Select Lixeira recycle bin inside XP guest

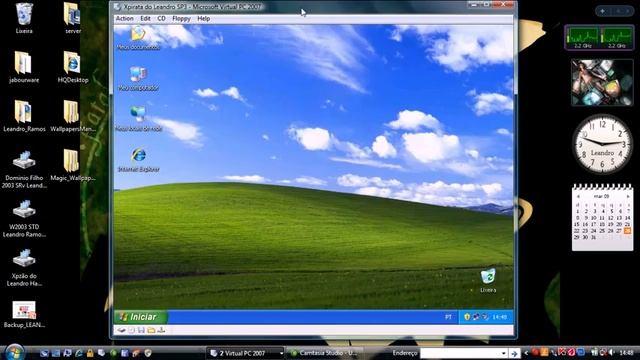(x=488, y=281)
